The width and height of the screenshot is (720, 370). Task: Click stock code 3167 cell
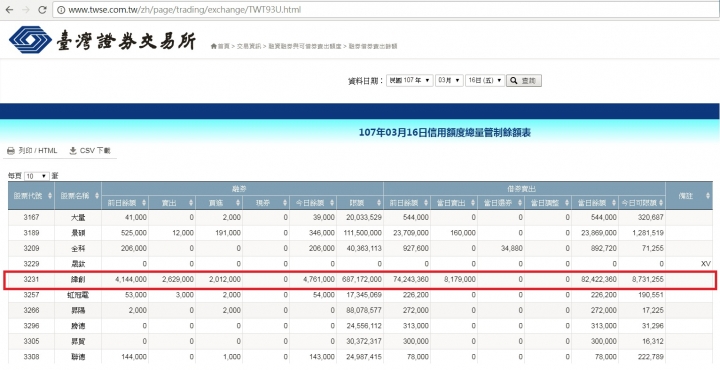[31, 218]
